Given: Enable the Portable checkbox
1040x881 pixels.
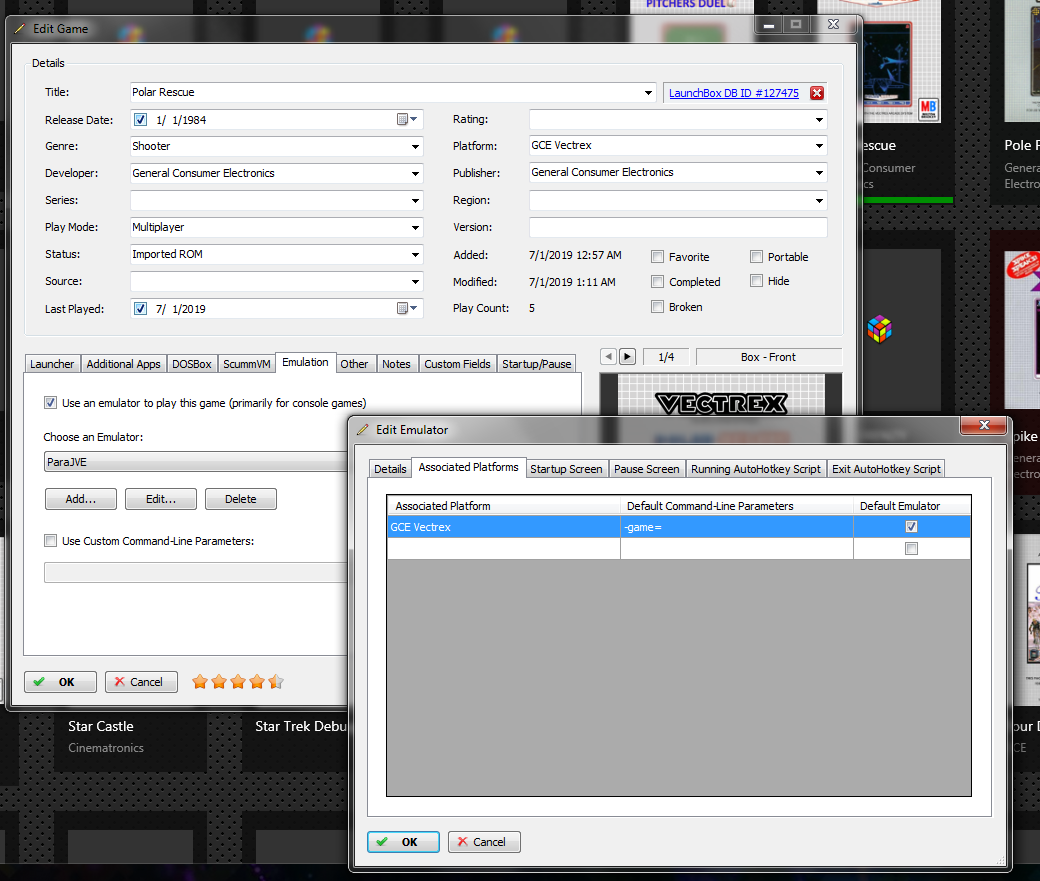Looking at the screenshot, I should click(x=756, y=257).
